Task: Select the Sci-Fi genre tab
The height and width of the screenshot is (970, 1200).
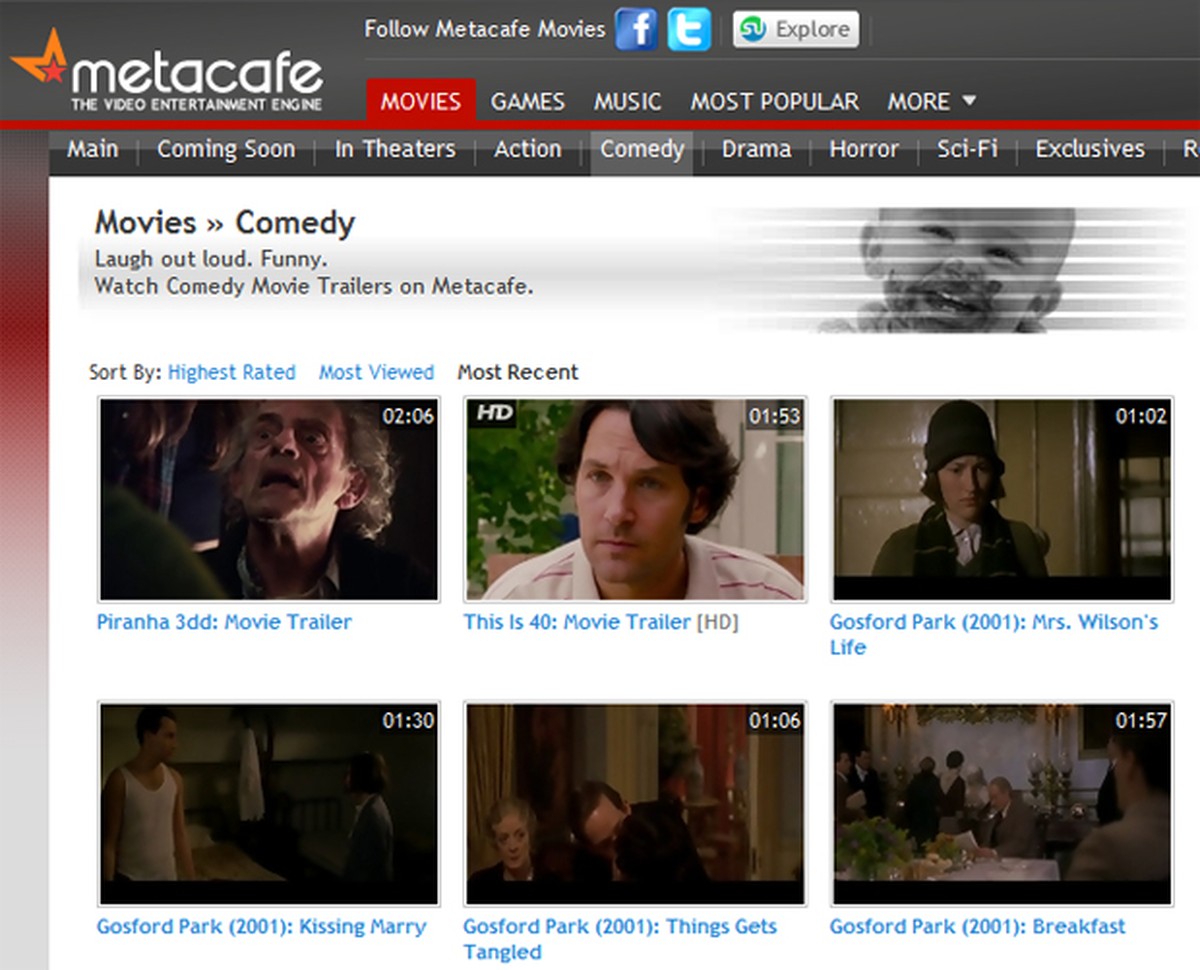Action: (x=967, y=149)
